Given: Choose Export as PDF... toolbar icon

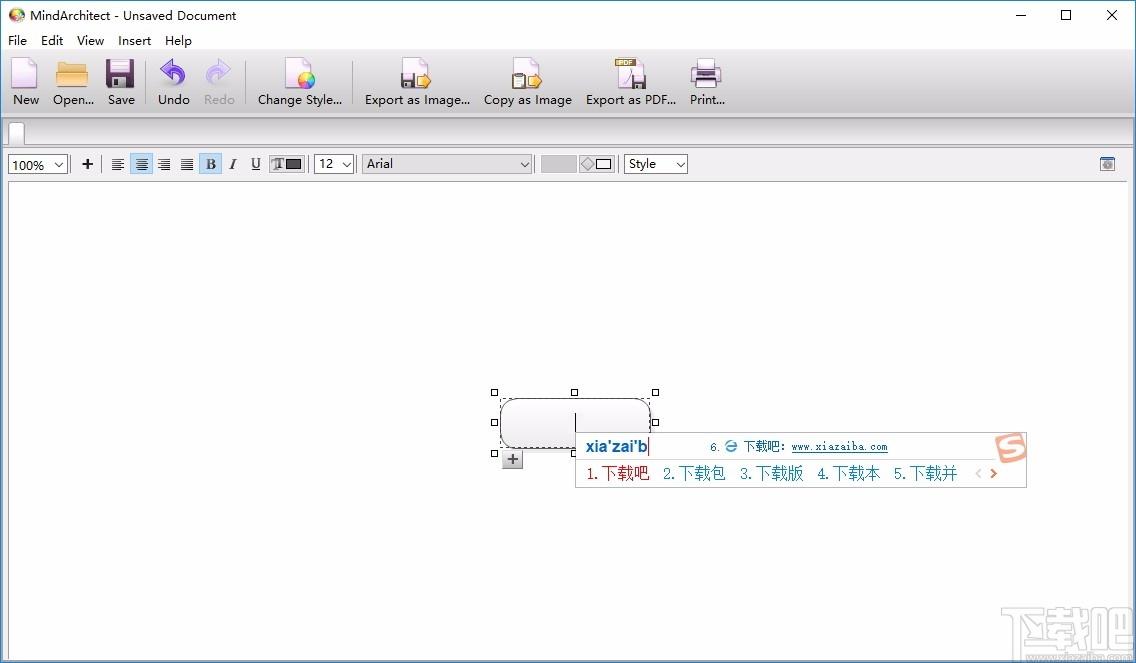Looking at the screenshot, I should (630, 82).
